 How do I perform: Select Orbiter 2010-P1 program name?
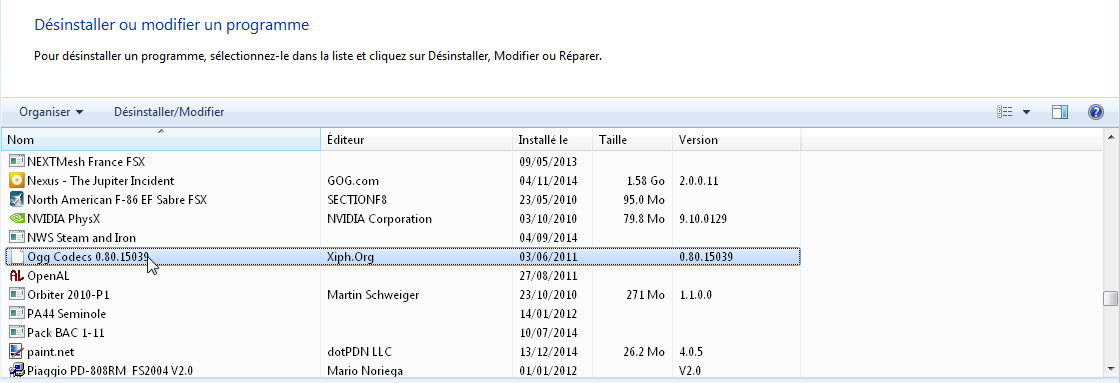coord(69,294)
